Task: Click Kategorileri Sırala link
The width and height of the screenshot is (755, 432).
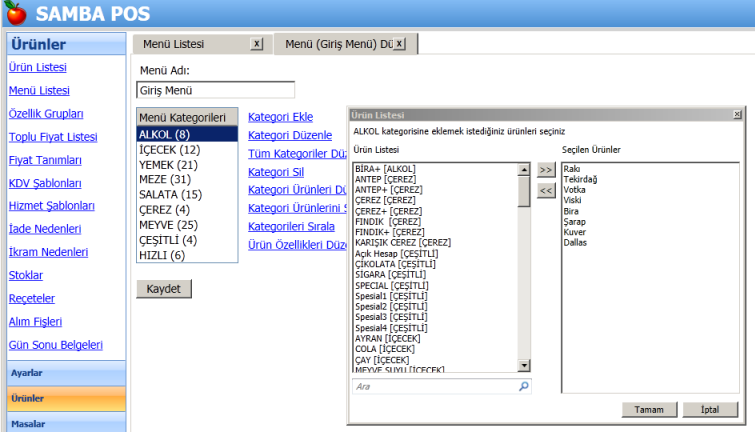Action: tap(291, 226)
